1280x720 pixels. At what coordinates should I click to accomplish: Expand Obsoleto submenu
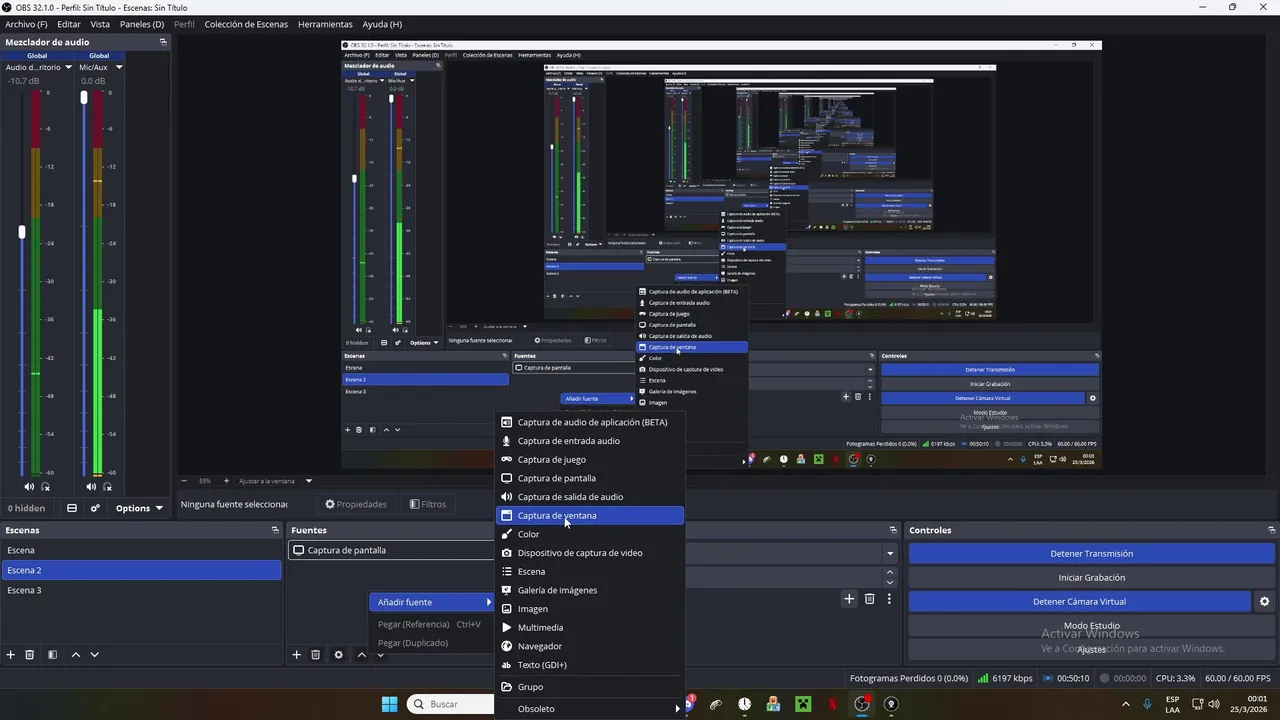(590, 709)
